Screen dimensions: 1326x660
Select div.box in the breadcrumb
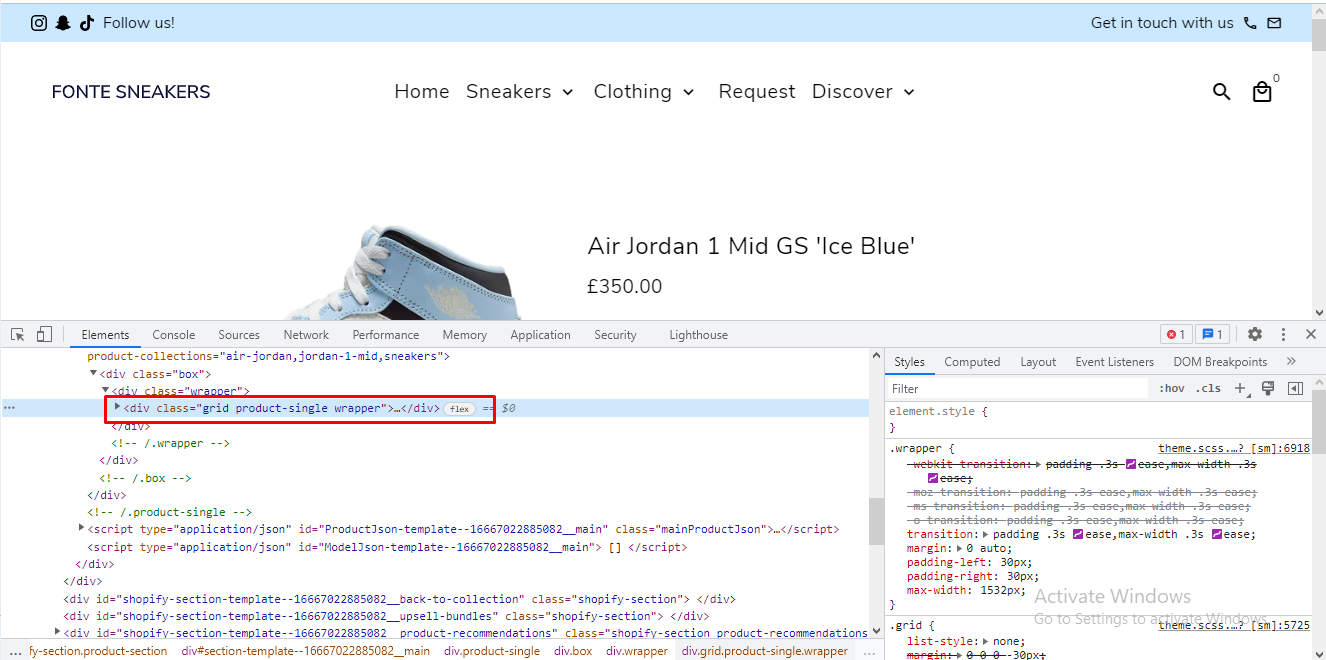coord(574,651)
